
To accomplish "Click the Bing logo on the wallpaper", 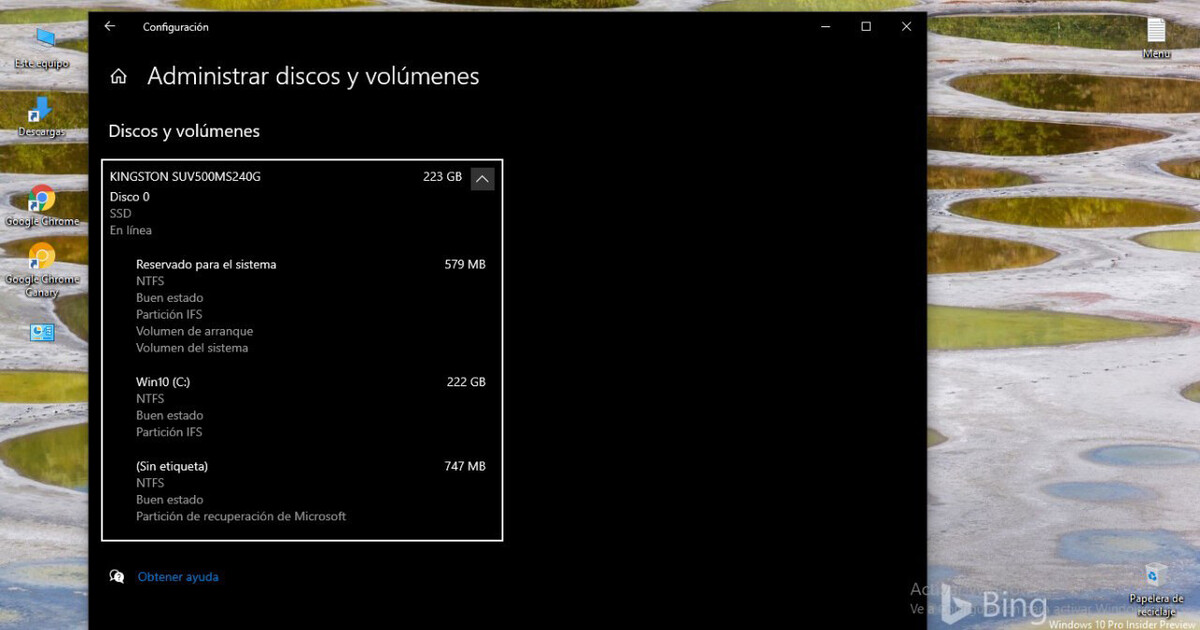I will click(x=996, y=605).
